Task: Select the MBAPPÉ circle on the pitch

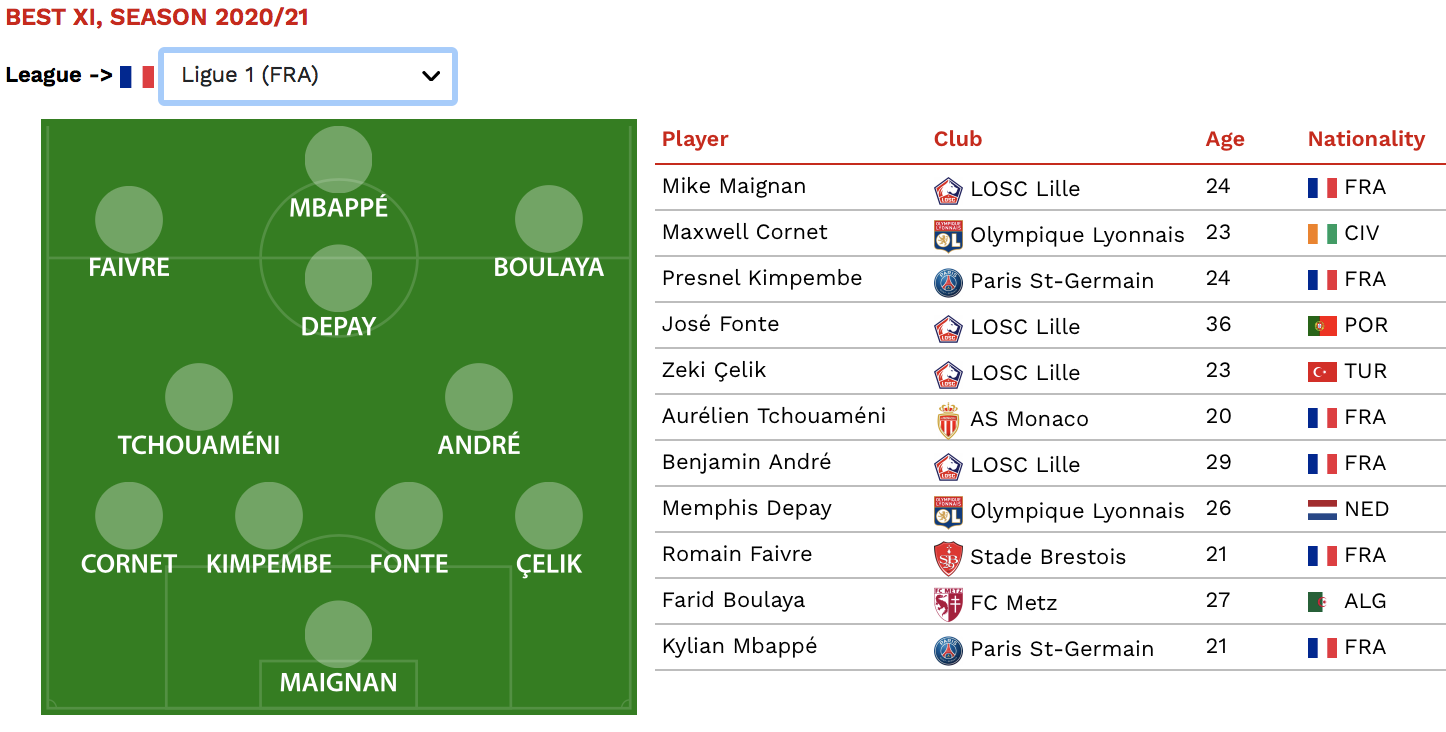Action: click(x=338, y=160)
